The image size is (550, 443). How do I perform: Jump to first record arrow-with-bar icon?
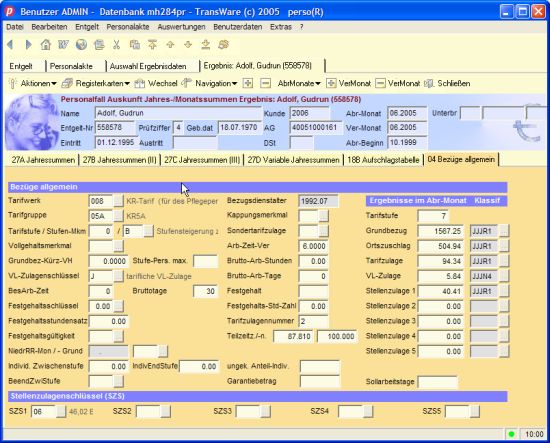tap(152, 45)
